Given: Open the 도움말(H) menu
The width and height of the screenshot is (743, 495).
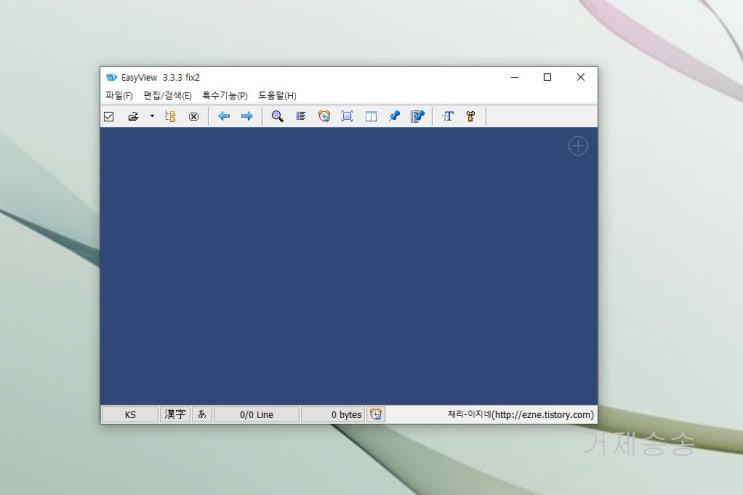Looking at the screenshot, I should (277, 96).
